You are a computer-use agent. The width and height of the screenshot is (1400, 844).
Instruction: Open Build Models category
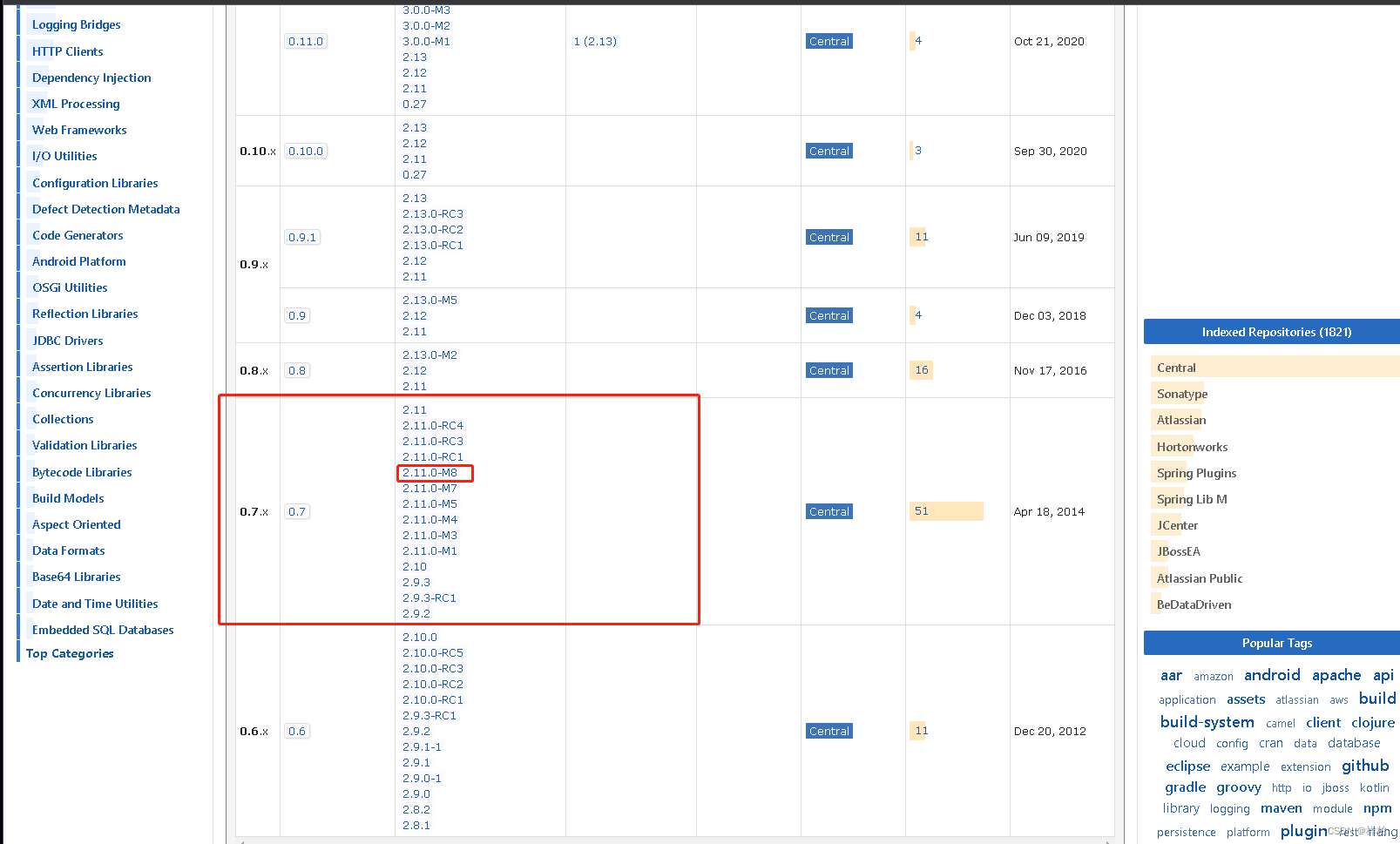pyautogui.click(x=68, y=498)
